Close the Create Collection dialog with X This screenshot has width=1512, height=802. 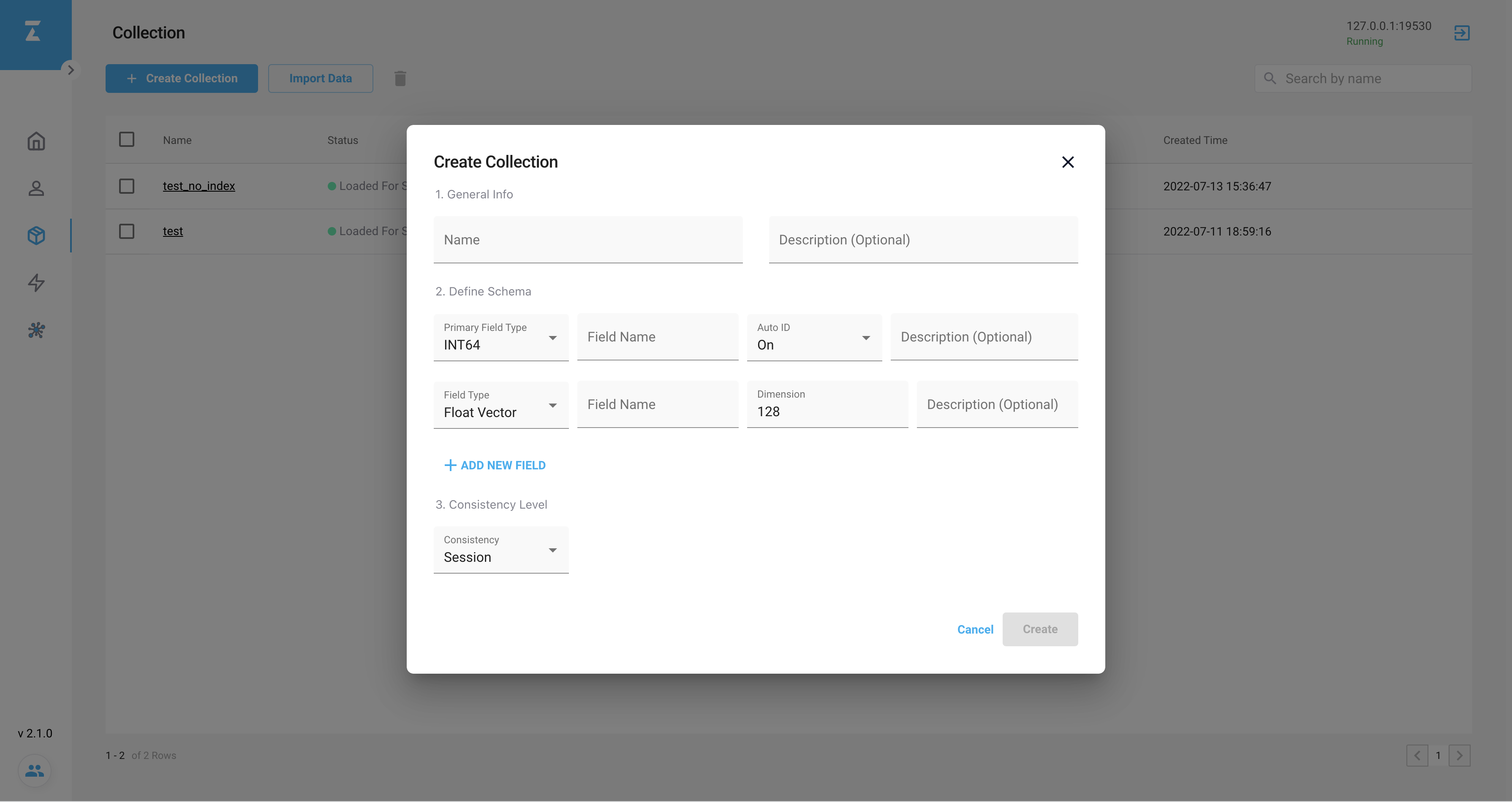(1068, 163)
